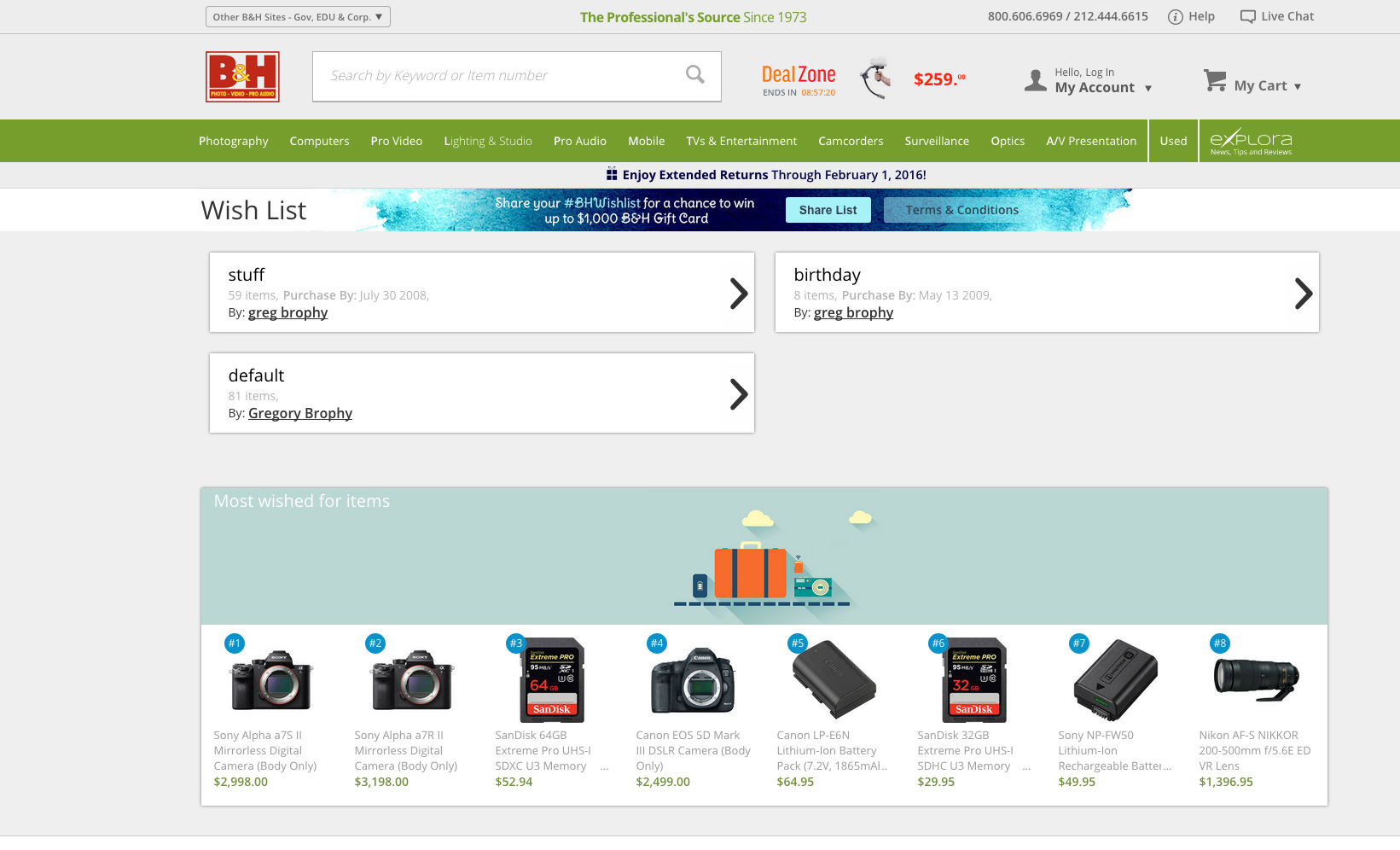Open the Deal Zone link
This screenshot has height=850, width=1400.
click(799, 80)
